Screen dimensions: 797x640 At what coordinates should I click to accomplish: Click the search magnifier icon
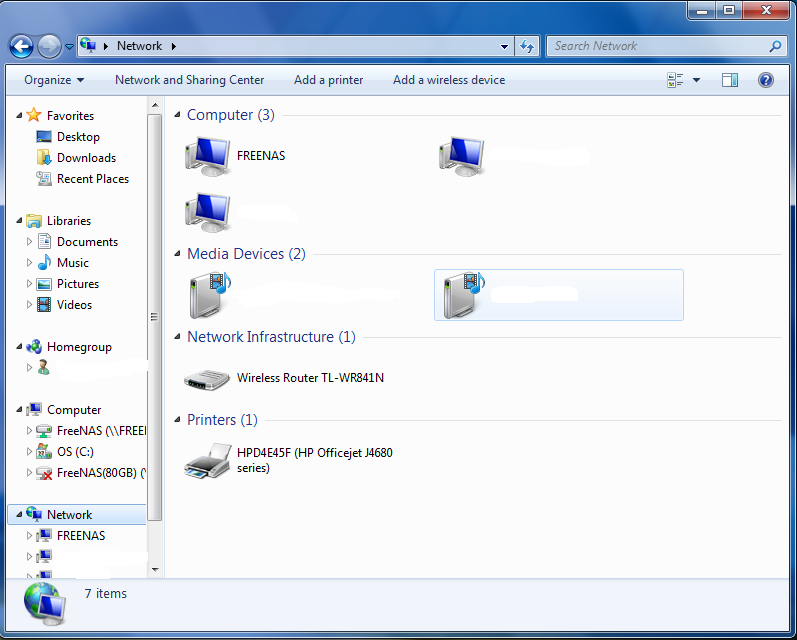coord(775,46)
